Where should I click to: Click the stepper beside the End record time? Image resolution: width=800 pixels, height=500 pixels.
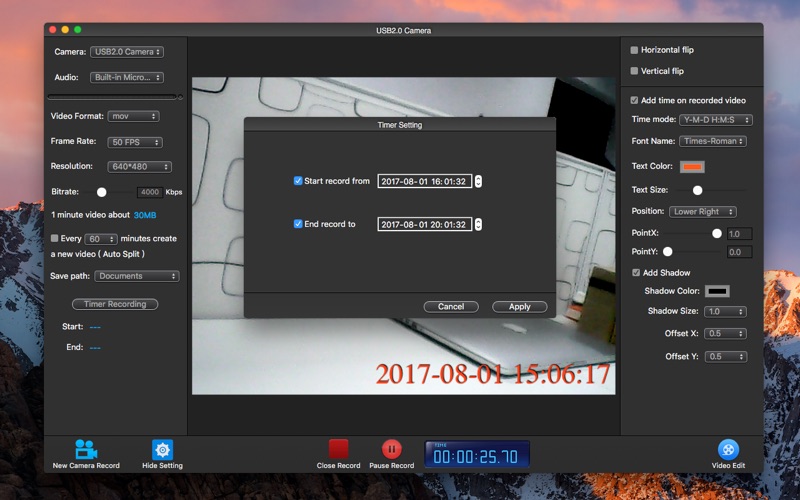click(x=478, y=224)
